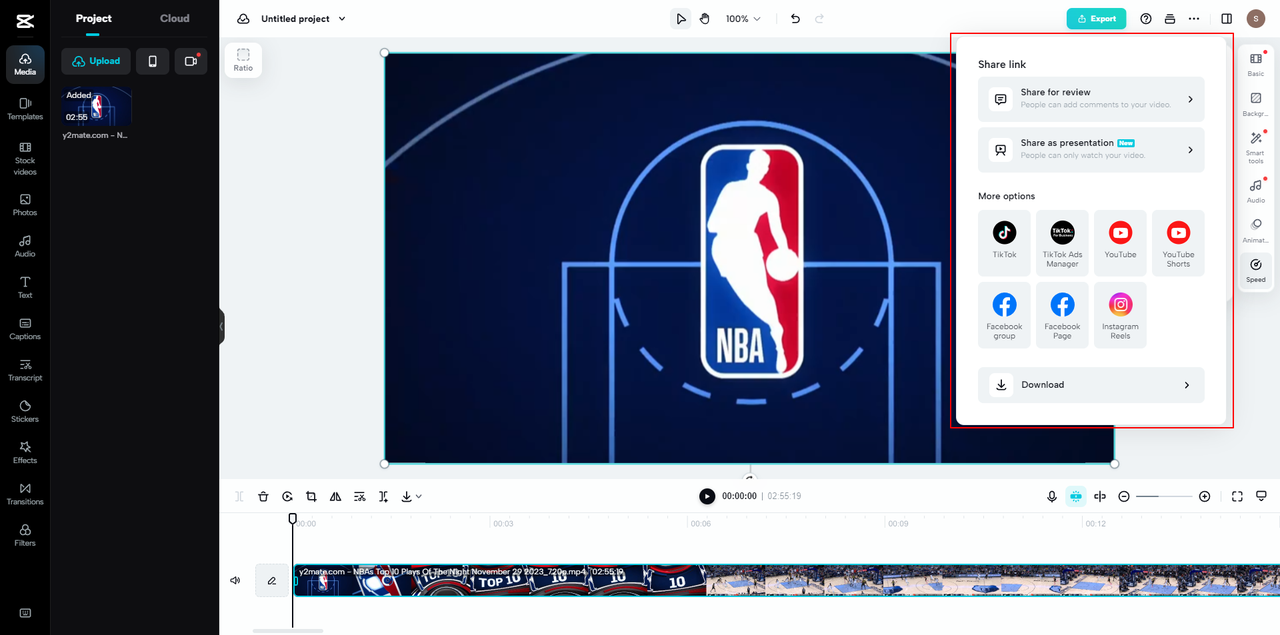Open the Photos panel
Viewport: 1280px width, 635px height.
pos(25,204)
